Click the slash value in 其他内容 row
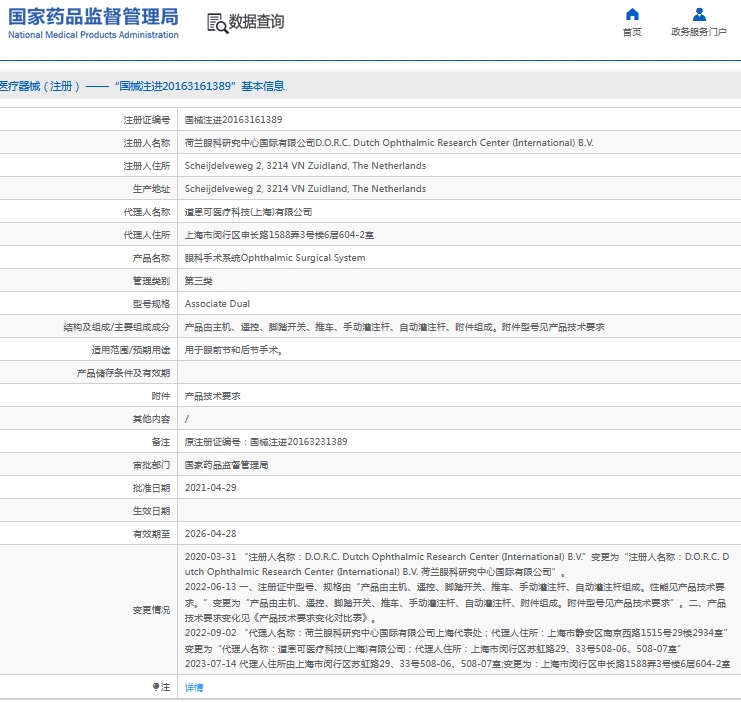This screenshot has height=702, width=741. [x=187, y=419]
